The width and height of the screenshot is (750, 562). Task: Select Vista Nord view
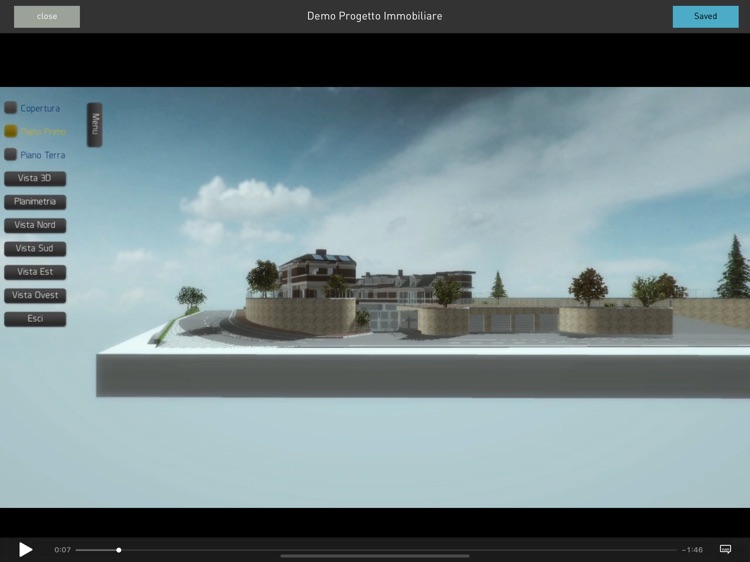pos(35,225)
